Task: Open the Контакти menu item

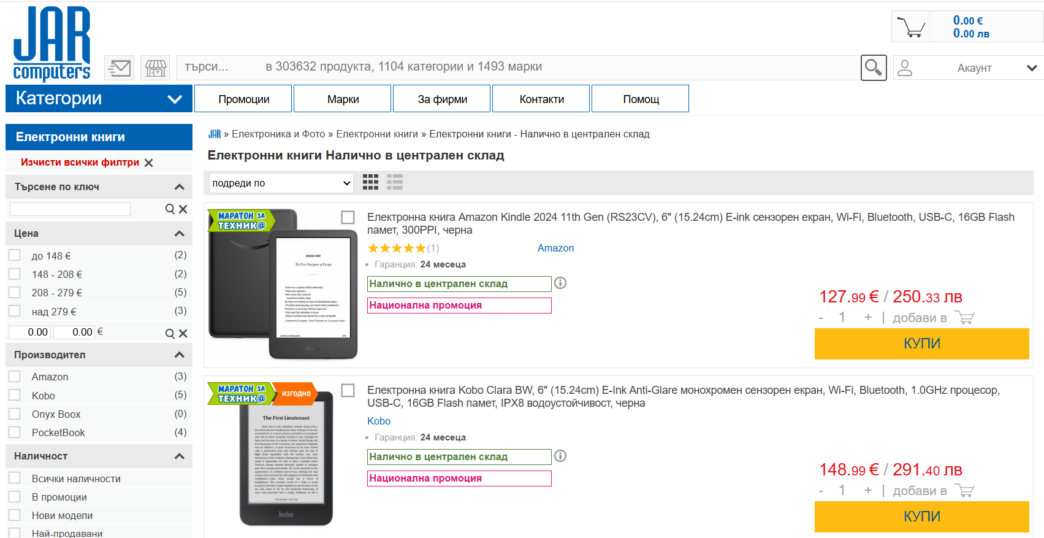Action: 541,99
